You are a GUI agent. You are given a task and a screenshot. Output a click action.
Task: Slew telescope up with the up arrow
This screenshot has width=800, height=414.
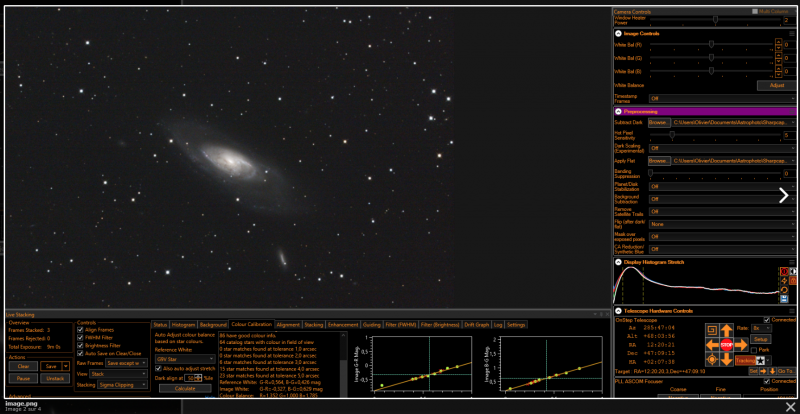[x=727, y=330]
